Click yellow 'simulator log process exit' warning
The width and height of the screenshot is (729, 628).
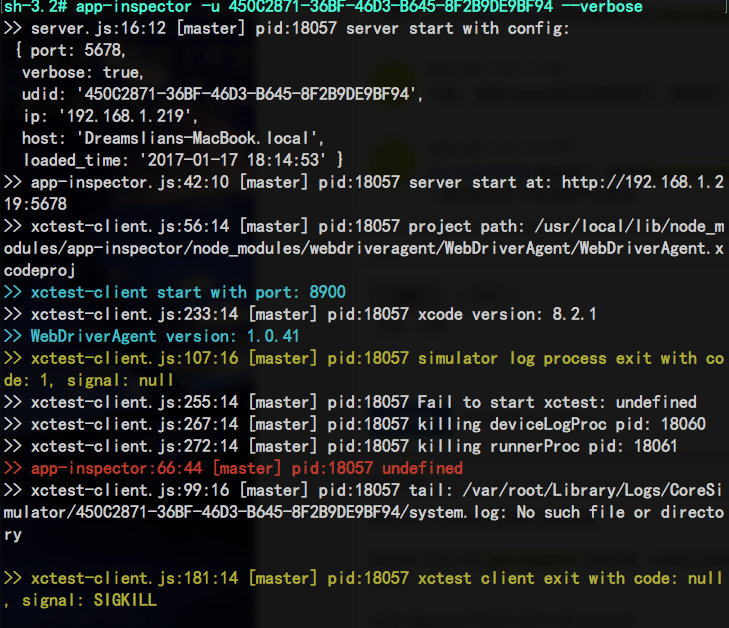click(364, 358)
